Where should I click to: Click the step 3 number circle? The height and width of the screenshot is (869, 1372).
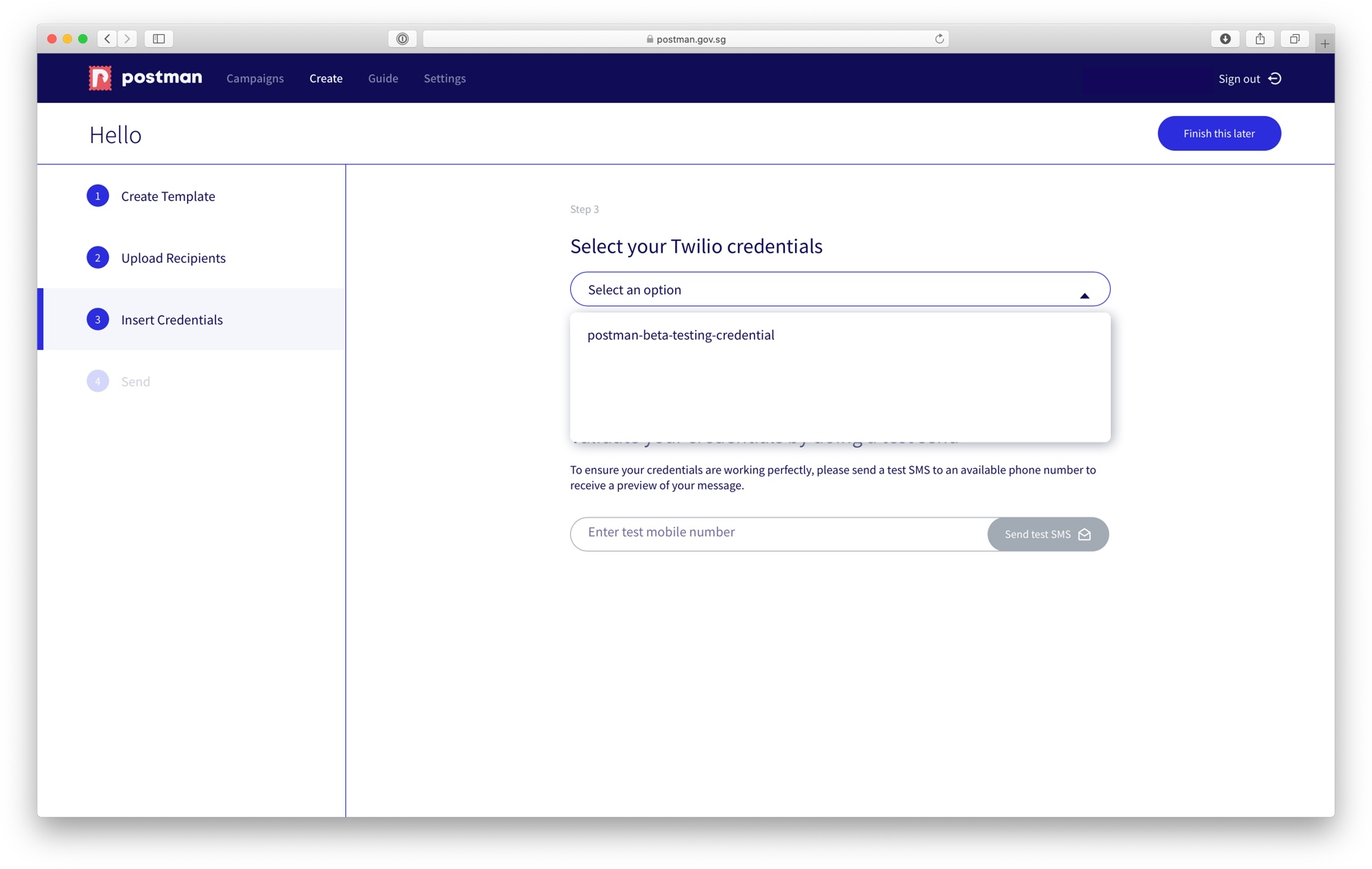coord(97,320)
